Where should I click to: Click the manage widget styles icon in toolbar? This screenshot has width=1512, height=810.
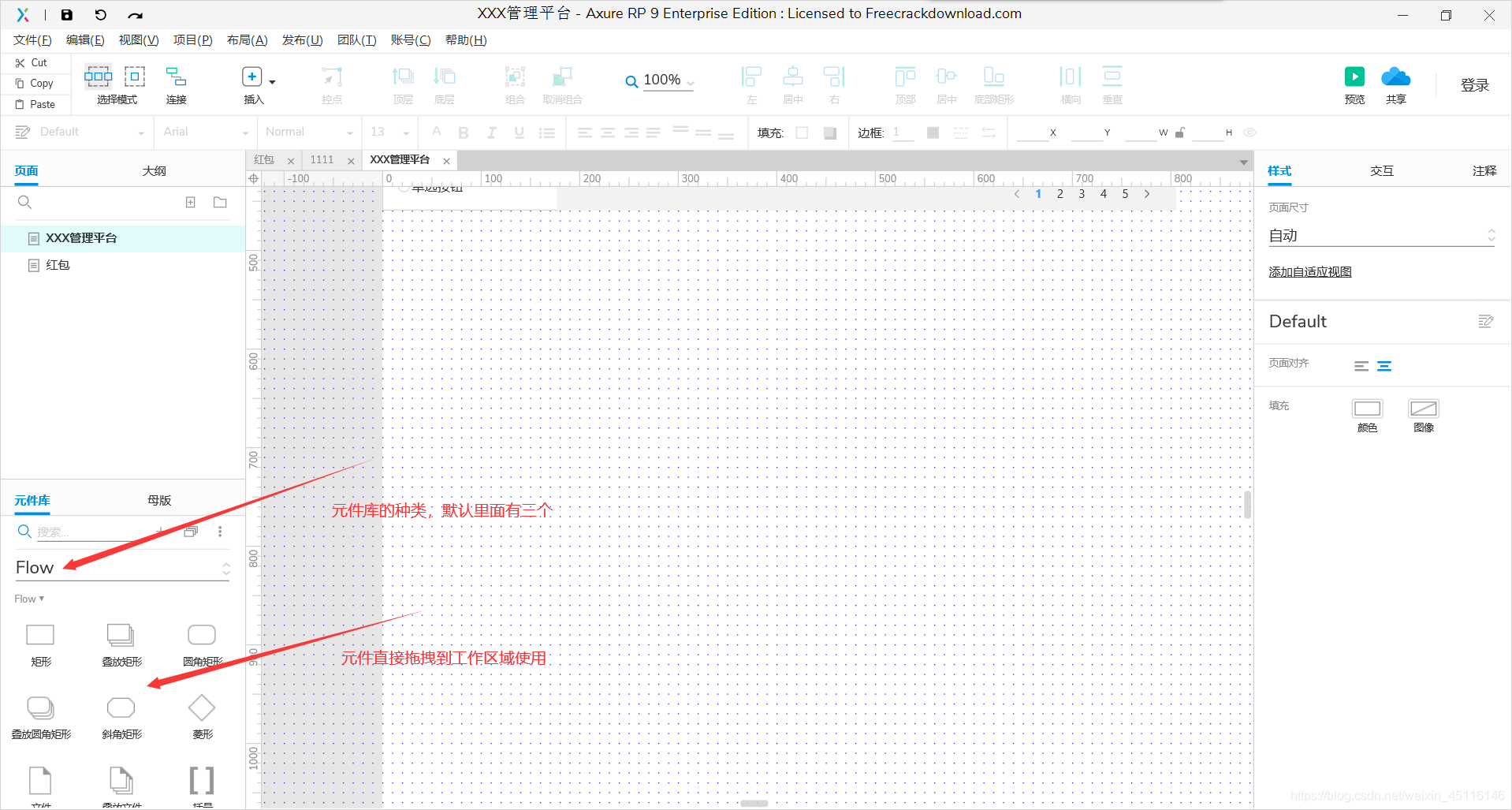(22, 132)
